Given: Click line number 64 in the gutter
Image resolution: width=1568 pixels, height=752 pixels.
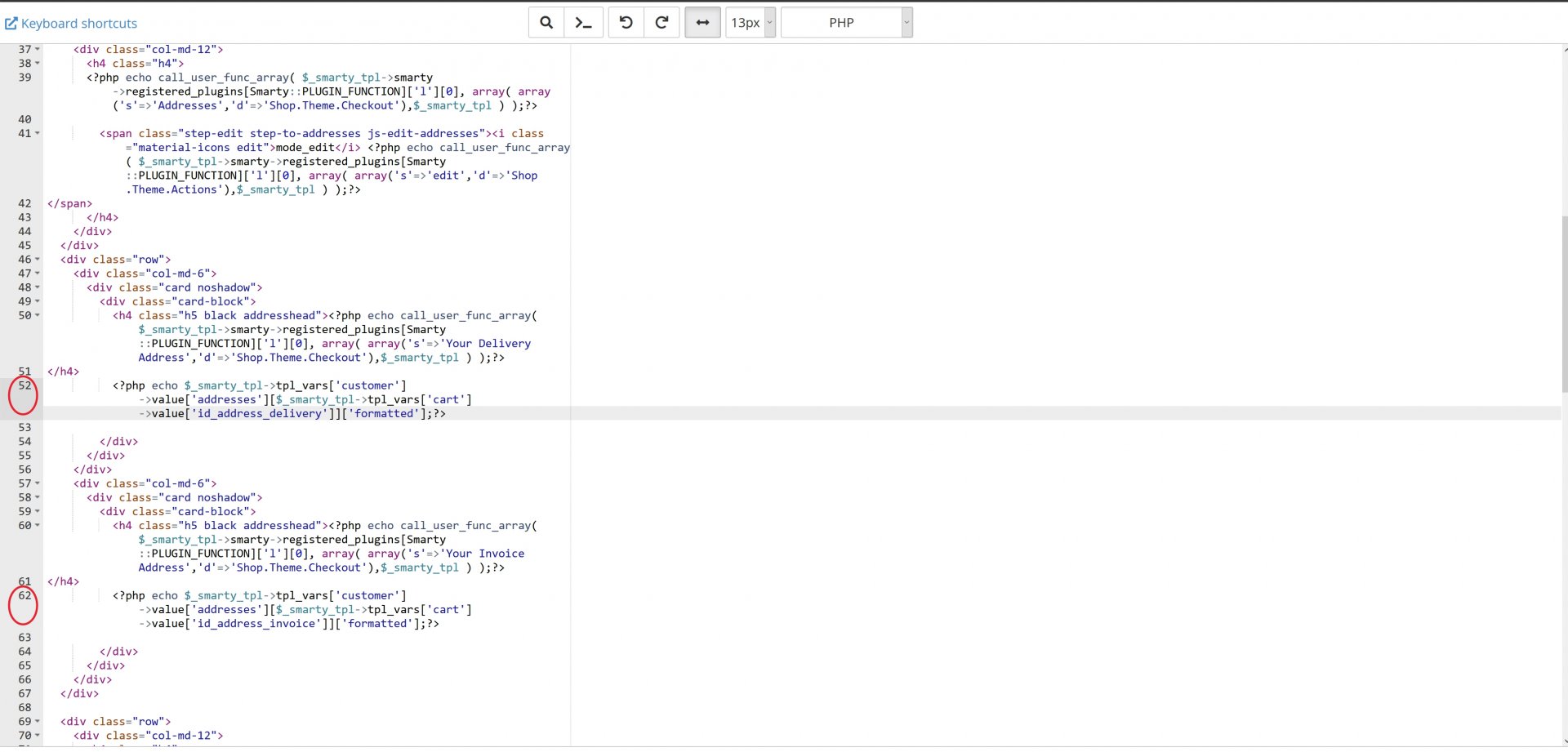Looking at the screenshot, I should (x=24, y=652).
